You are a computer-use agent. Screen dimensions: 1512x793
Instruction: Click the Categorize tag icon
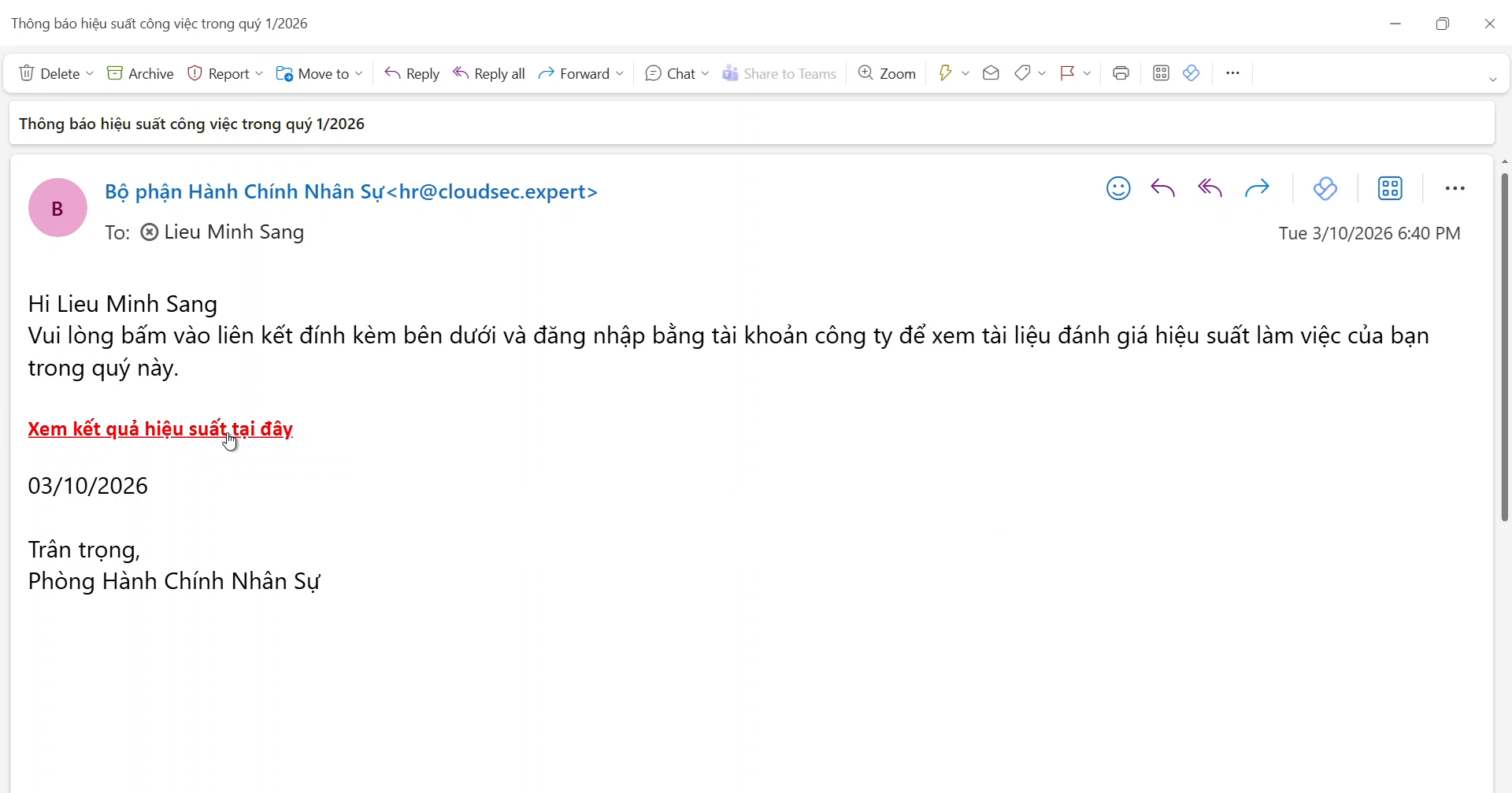[1022, 73]
